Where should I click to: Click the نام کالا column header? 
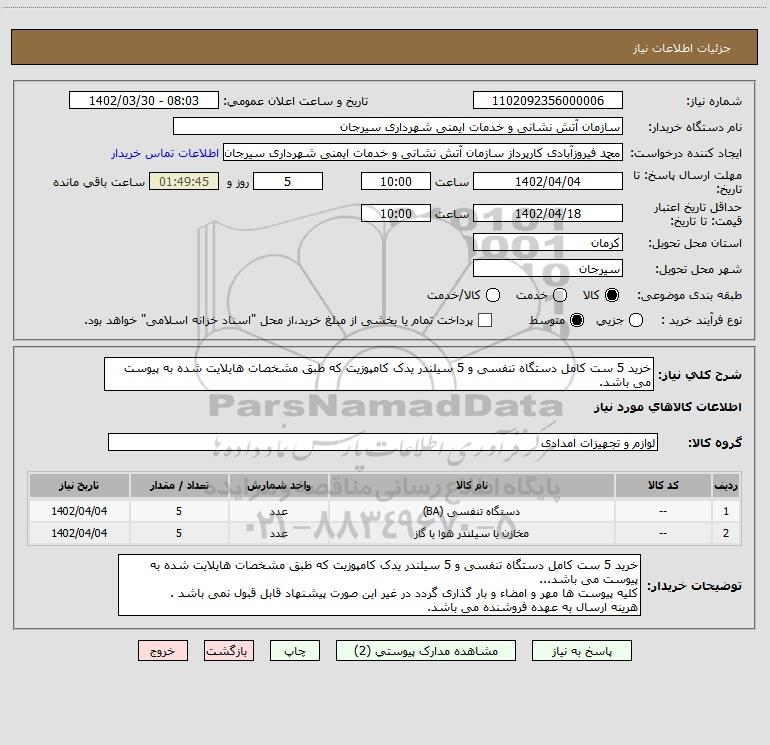(x=471, y=485)
